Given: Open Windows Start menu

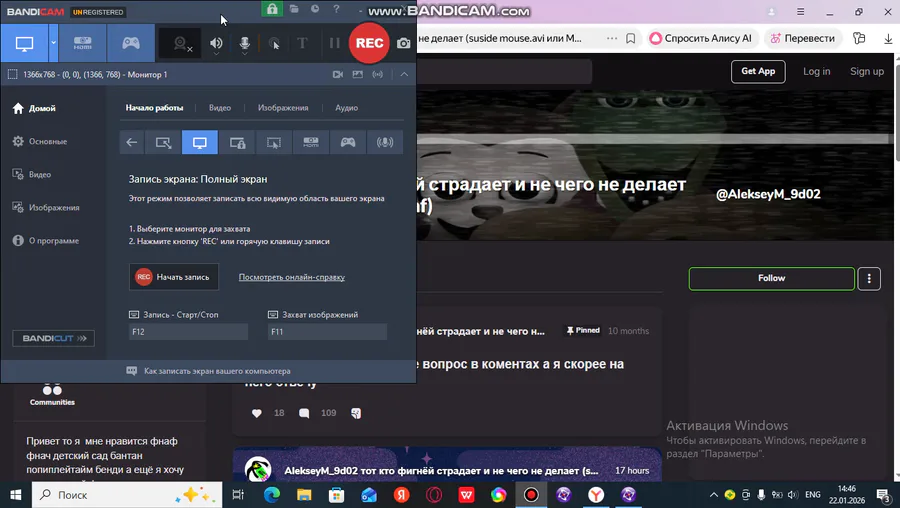Looking at the screenshot, I should coord(15,495).
